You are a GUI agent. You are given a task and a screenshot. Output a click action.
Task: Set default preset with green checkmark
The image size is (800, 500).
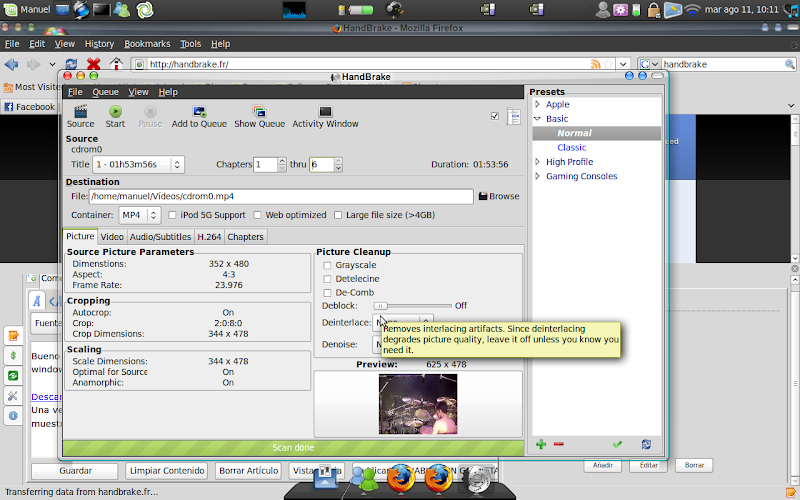click(617, 444)
